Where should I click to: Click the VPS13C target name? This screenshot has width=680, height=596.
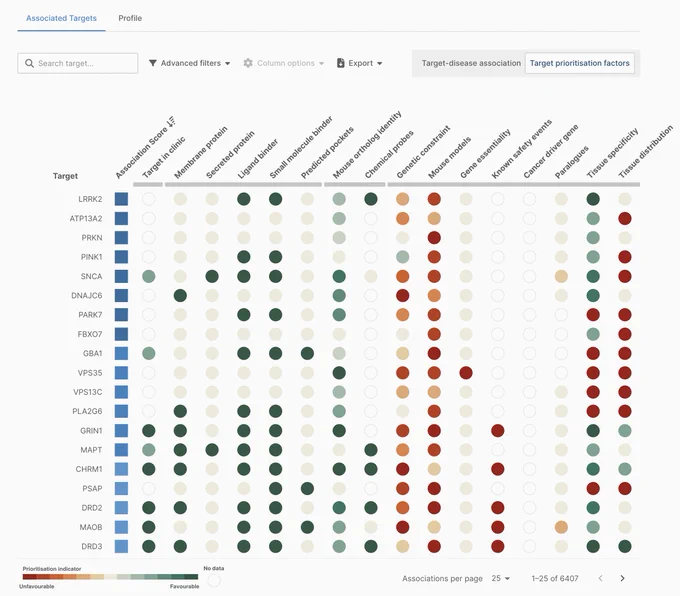click(x=88, y=392)
